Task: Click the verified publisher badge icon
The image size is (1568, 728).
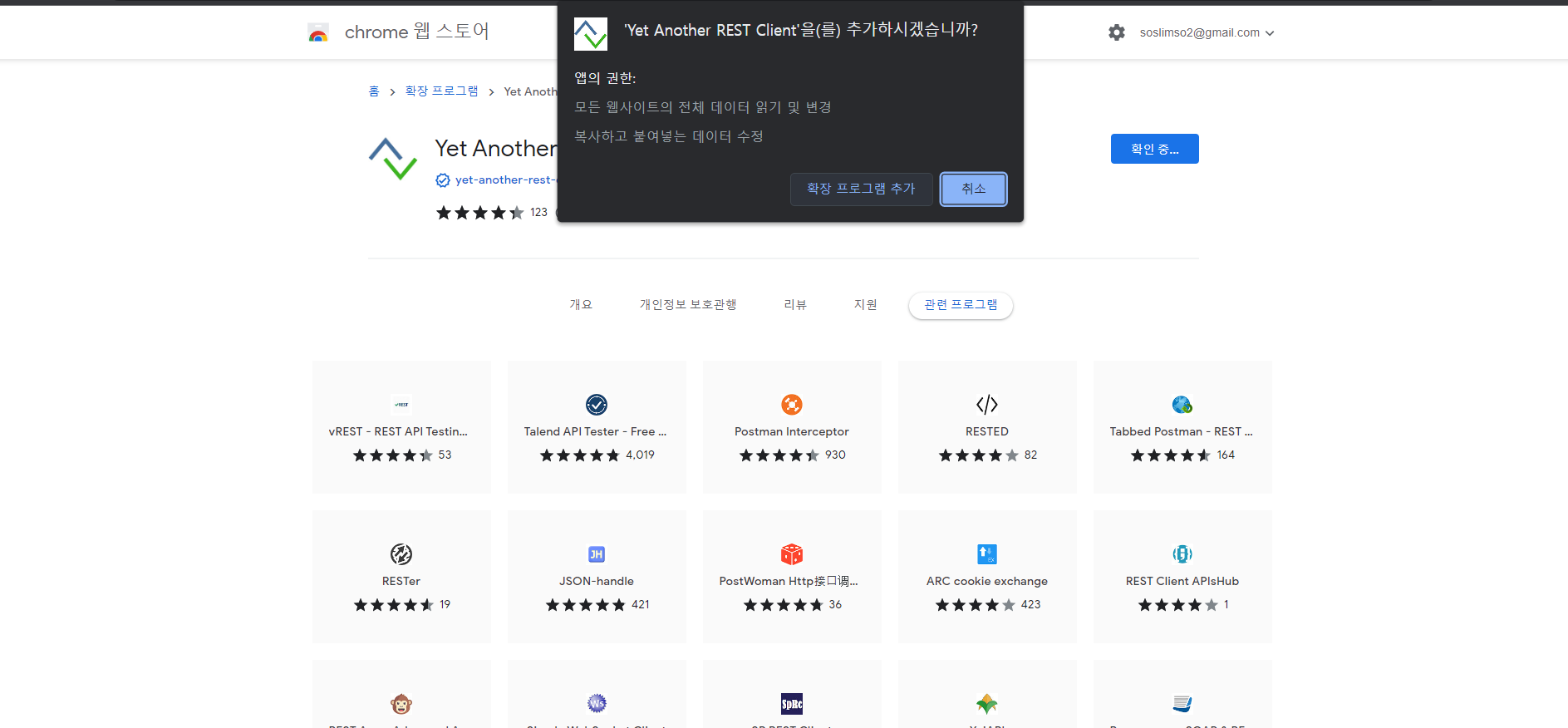Action: 443,180
